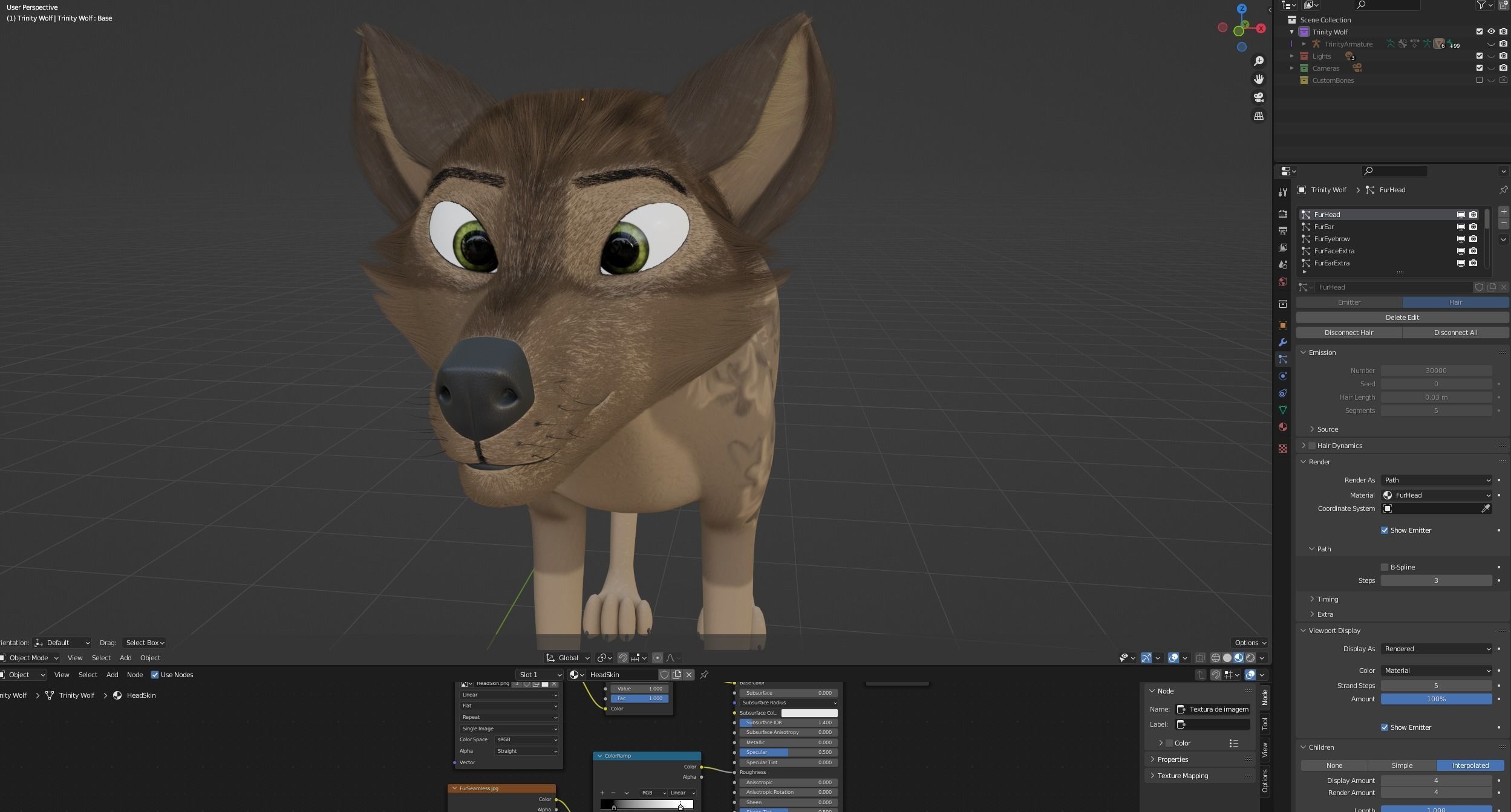
Task: Select rendered viewport shading
Action: point(1250,658)
